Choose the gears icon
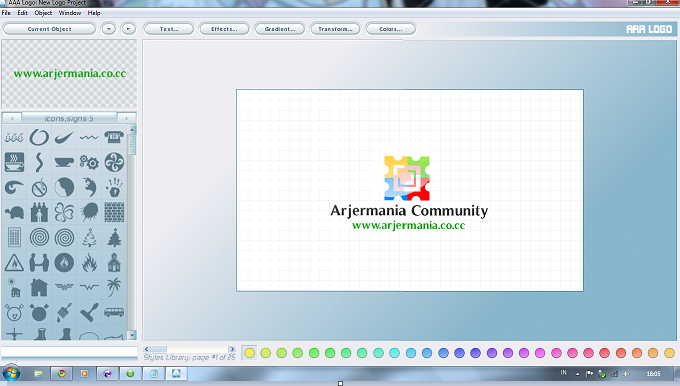This screenshot has height=386, width=680. [89, 163]
